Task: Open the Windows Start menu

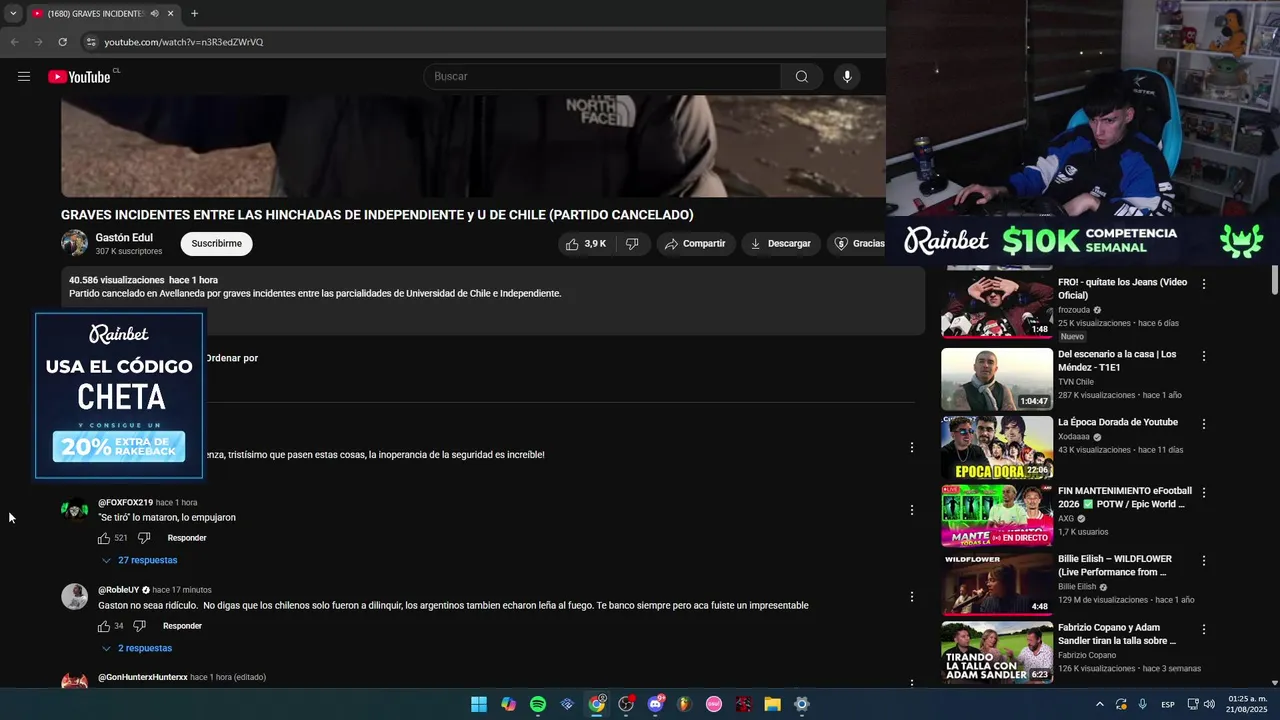Action: click(x=479, y=704)
